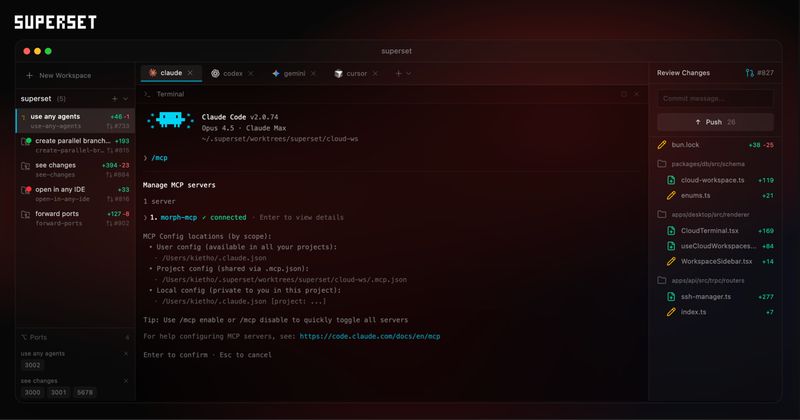The image size is (800, 420).
Task: Switch to the cursor tab
Action: pyautogui.click(x=356, y=73)
